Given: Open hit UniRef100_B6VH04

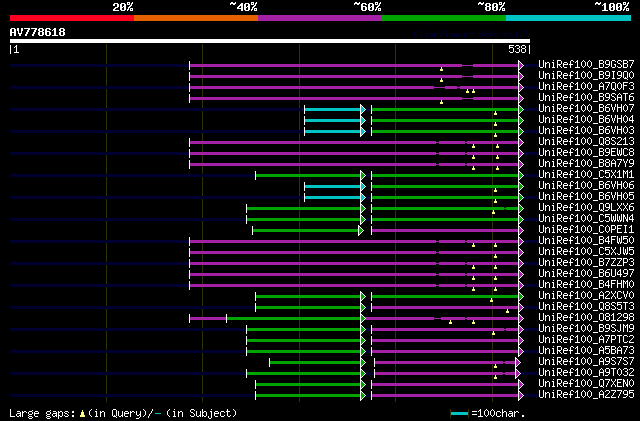Looking at the screenshot, I should (586, 120).
